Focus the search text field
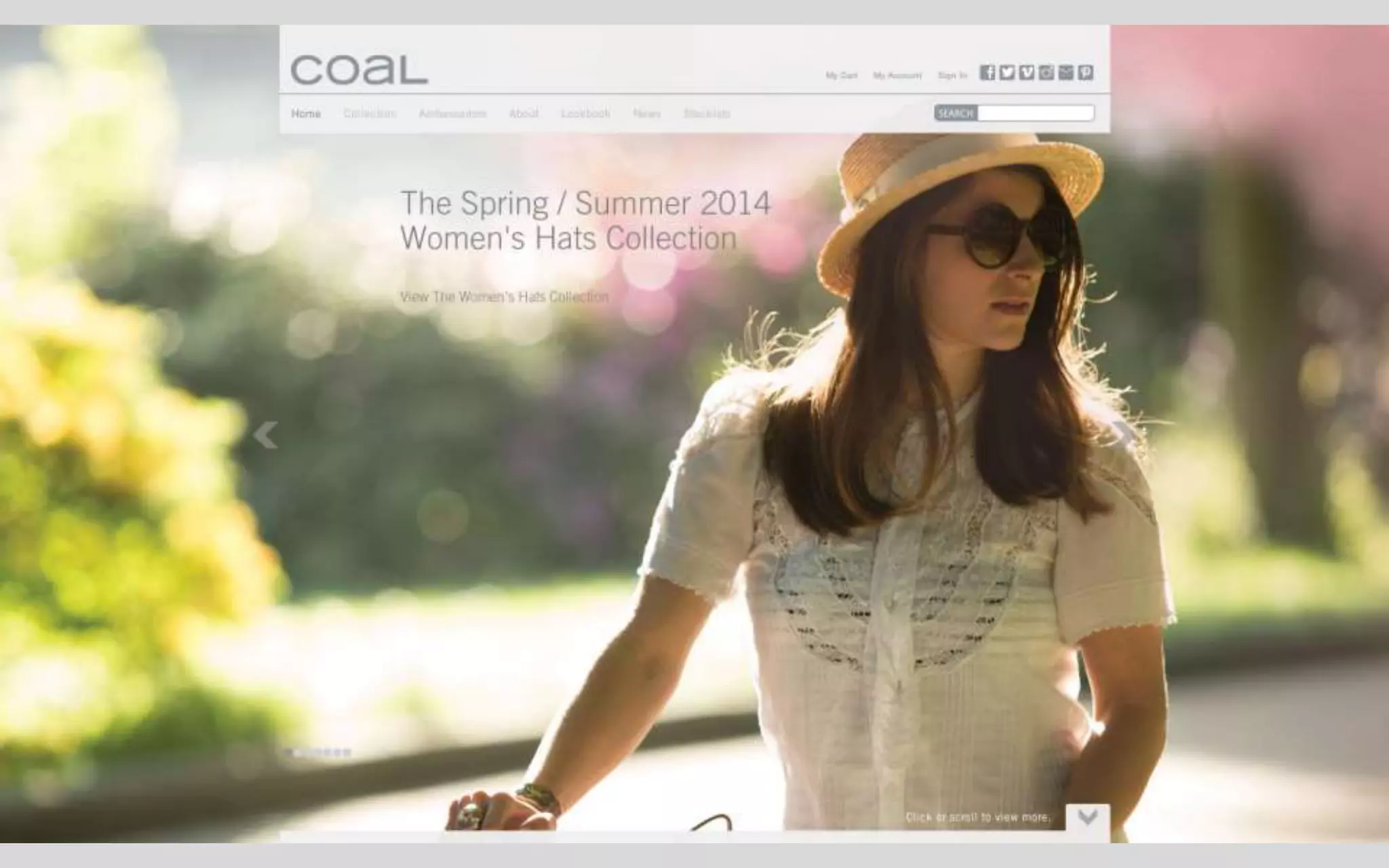1389x868 pixels. pos(1036,113)
